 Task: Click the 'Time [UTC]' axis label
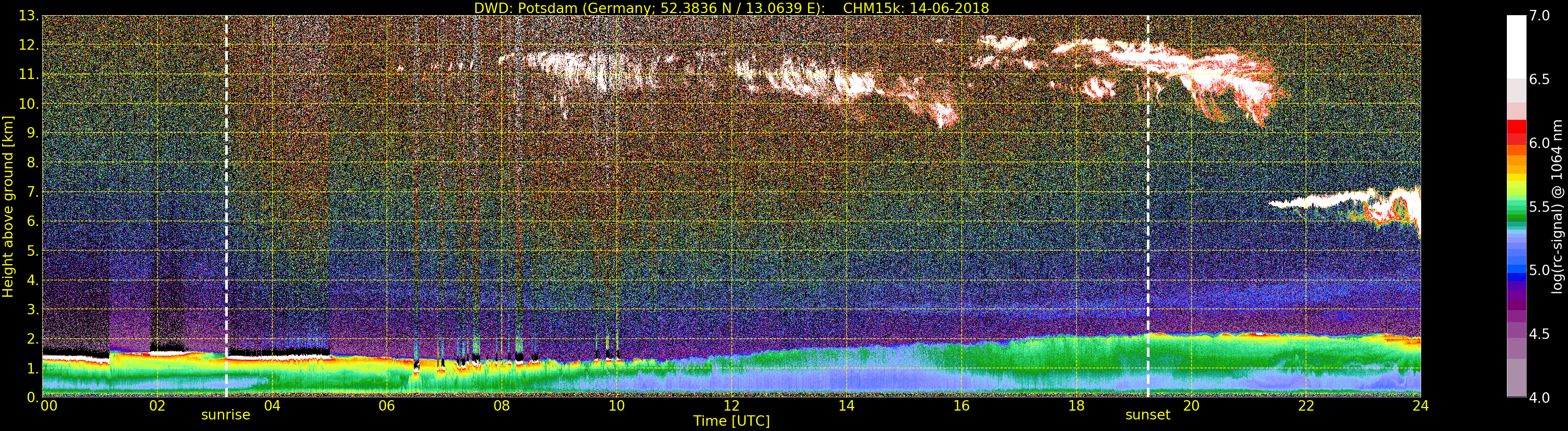(731, 421)
